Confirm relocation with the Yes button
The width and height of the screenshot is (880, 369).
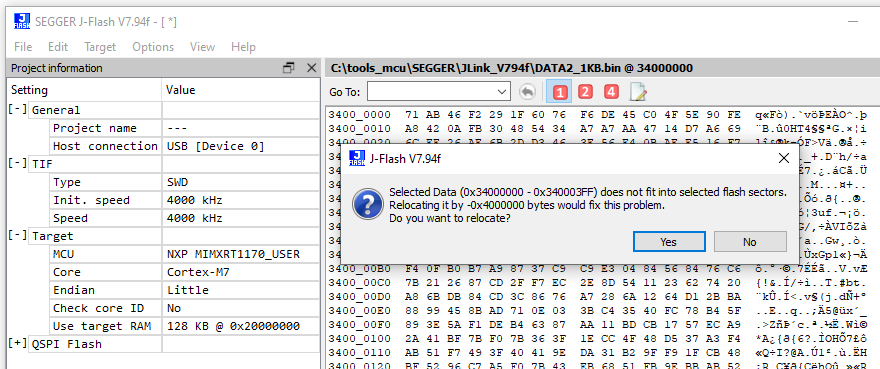tap(668, 242)
